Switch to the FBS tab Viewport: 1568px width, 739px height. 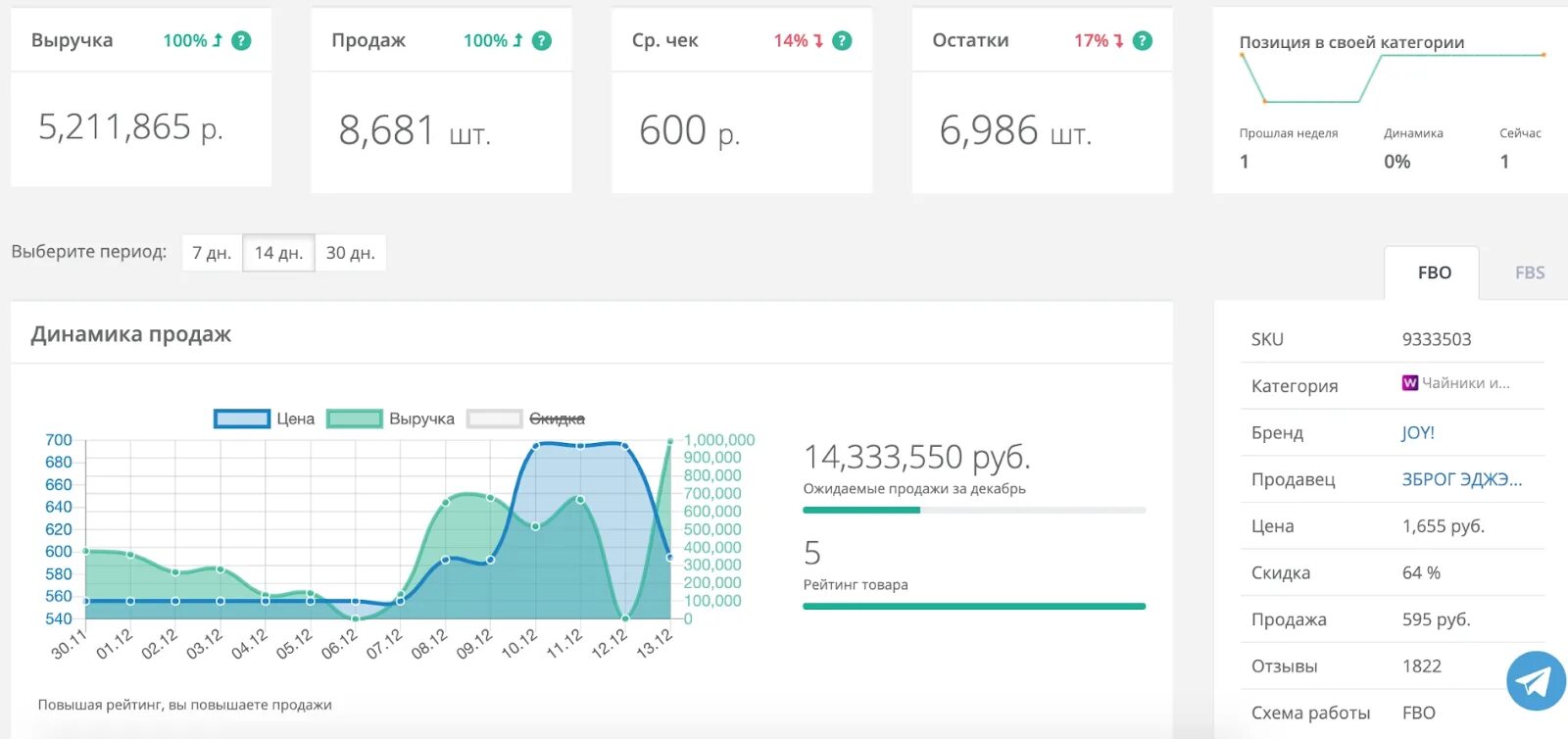(x=1529, y=273)
